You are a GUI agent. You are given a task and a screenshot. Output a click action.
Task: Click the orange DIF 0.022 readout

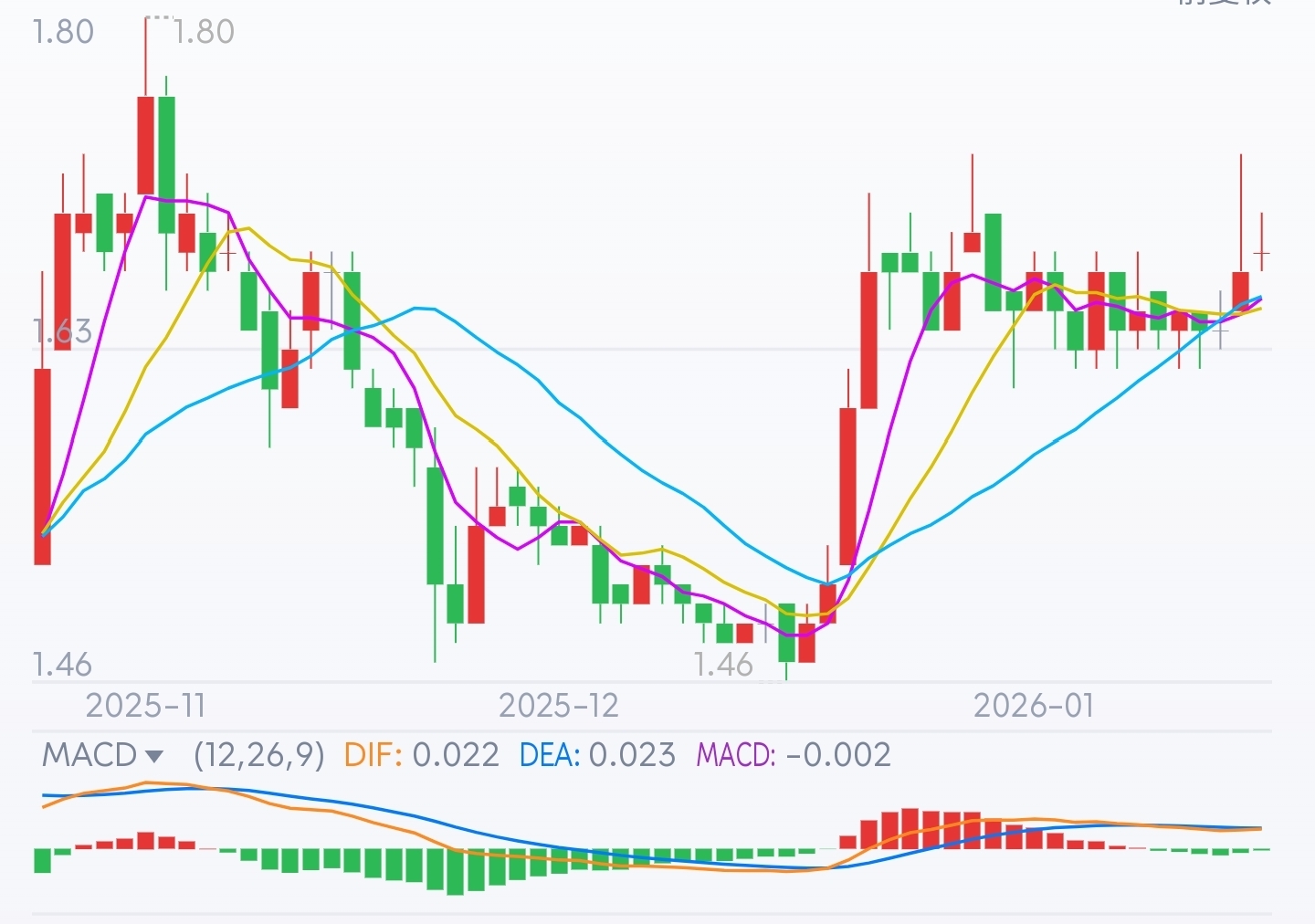(x=421, y=755)
